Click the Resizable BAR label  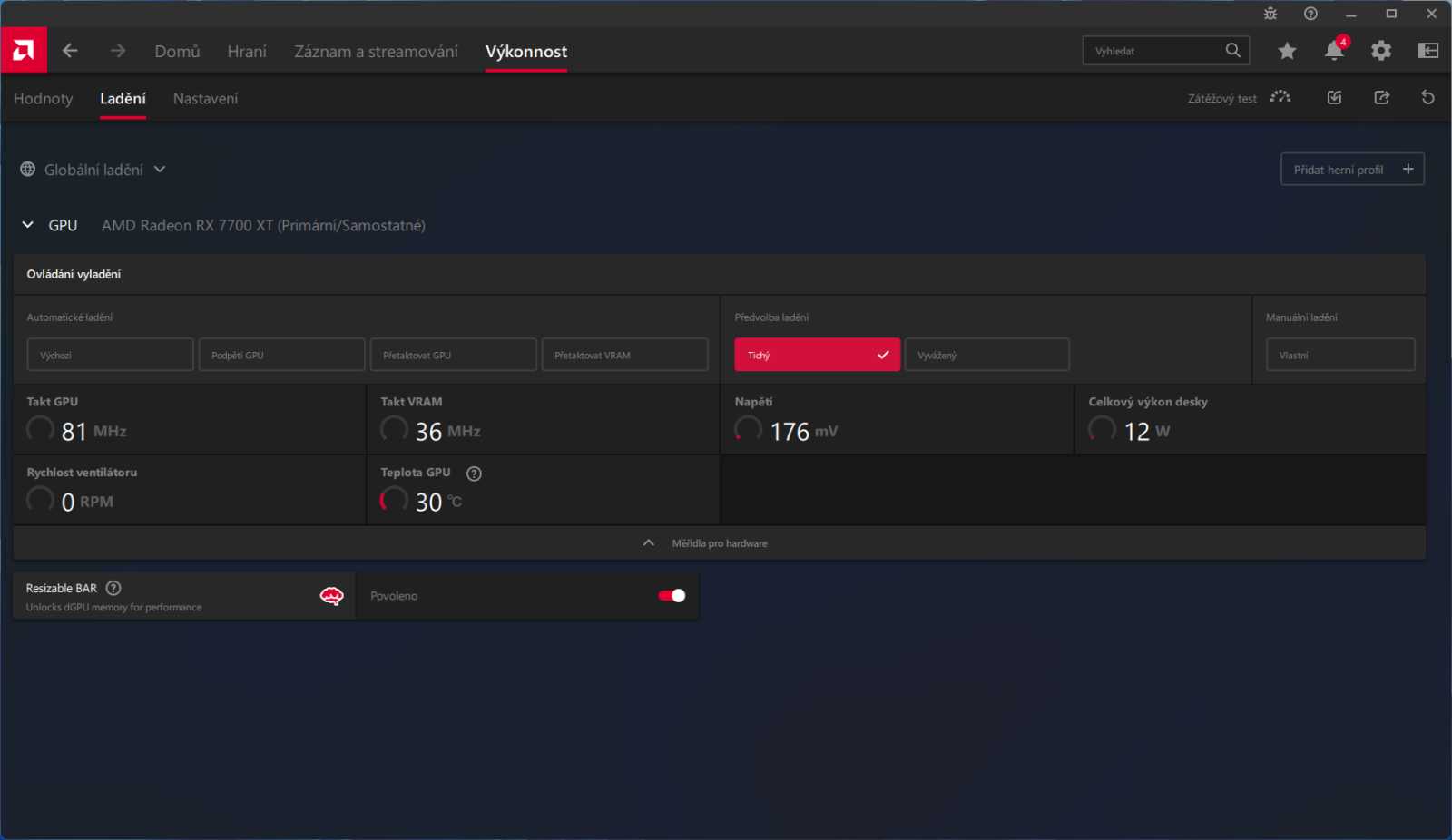pyautogui.click(x=61, y=588)
